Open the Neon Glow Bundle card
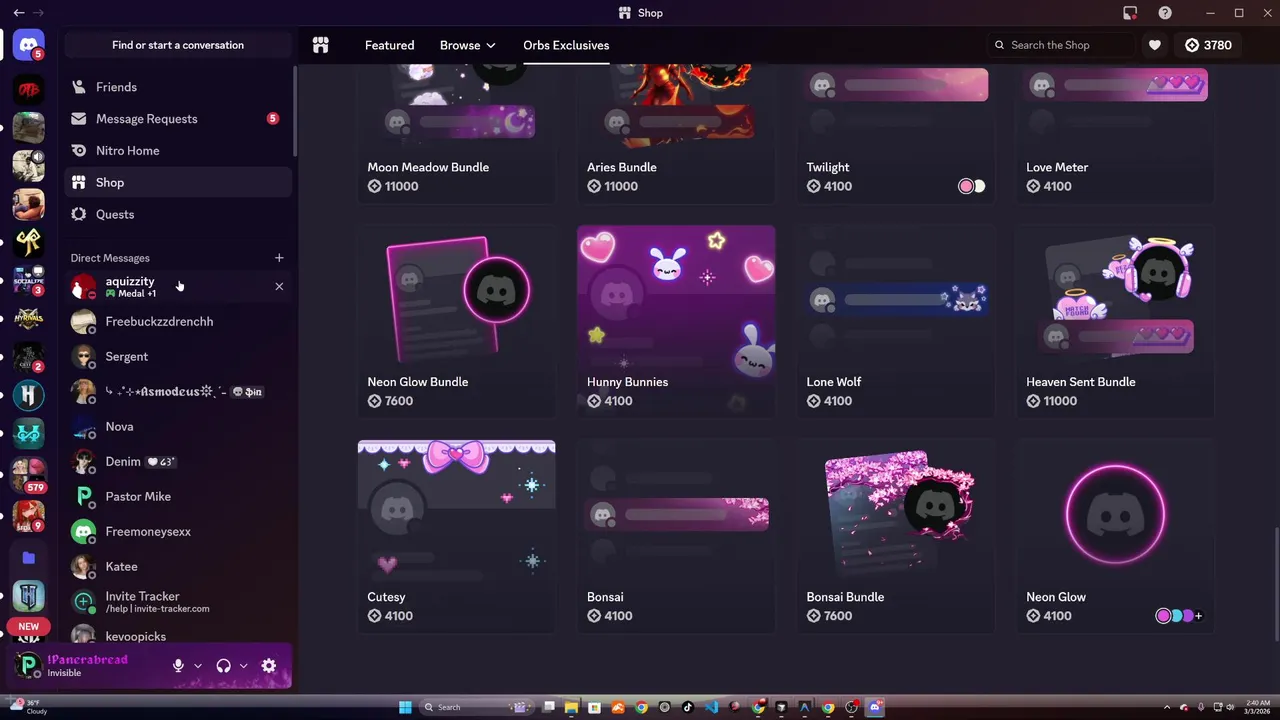The image size is (1280, 720). click(x=456, y=320)
